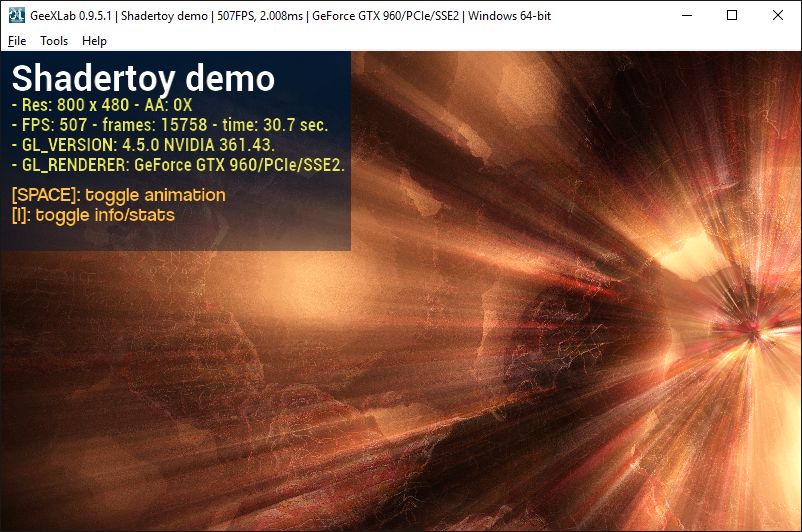Click the '[SPACE]: toggle animation' hint
Viewport: 802px width, 532px height.
point(119,195)
